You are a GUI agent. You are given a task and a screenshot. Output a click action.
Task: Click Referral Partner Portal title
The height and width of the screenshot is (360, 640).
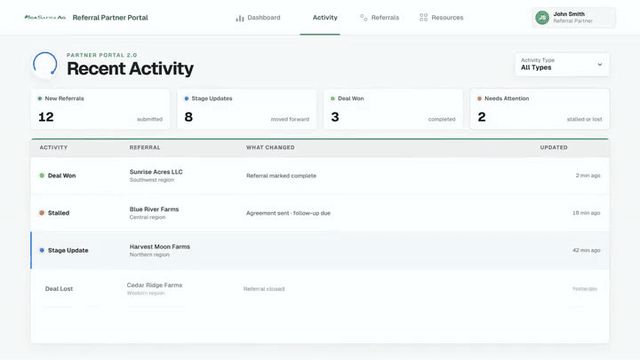click(x=110, y=18)
